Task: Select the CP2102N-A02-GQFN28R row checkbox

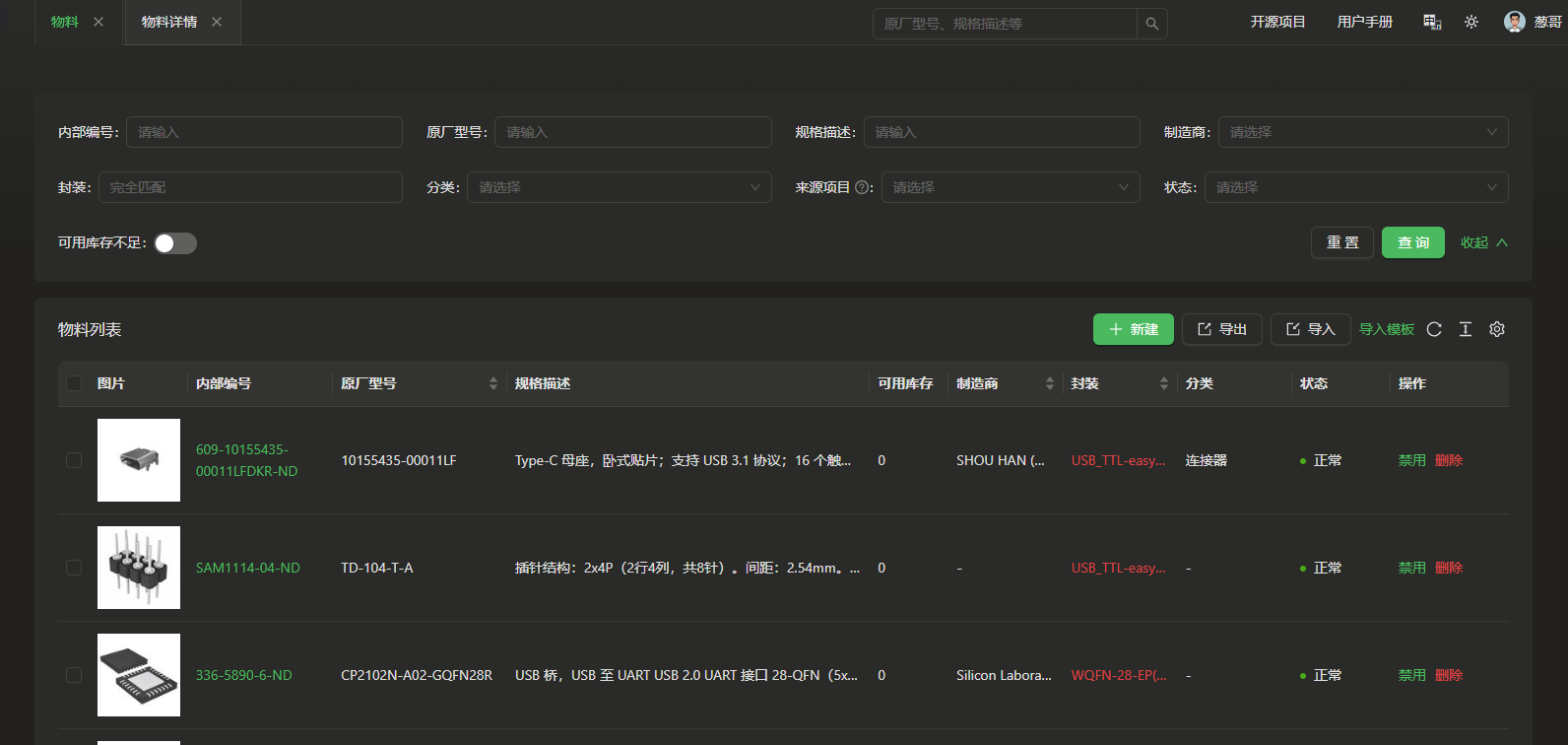Action: (74, 675)
